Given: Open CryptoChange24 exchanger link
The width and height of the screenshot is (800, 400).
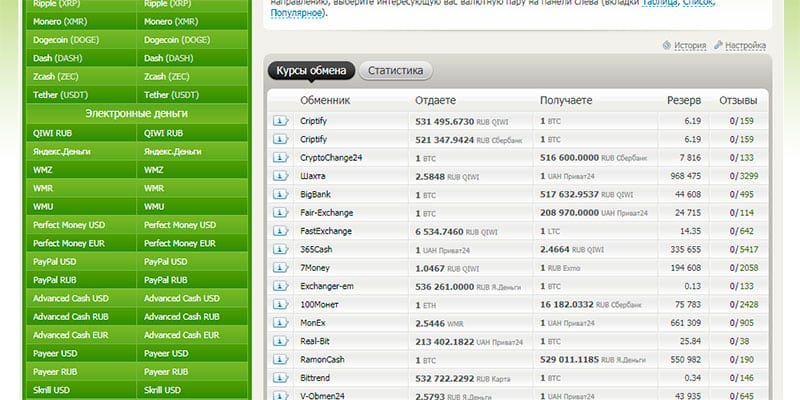Looking at the screenshot, I should point(331,158).
